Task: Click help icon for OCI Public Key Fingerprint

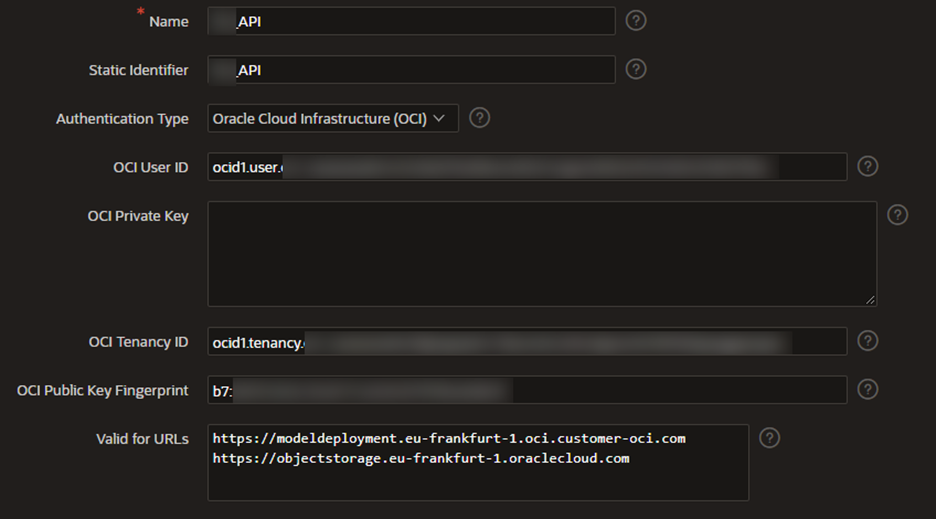Action: click(867, 389)
